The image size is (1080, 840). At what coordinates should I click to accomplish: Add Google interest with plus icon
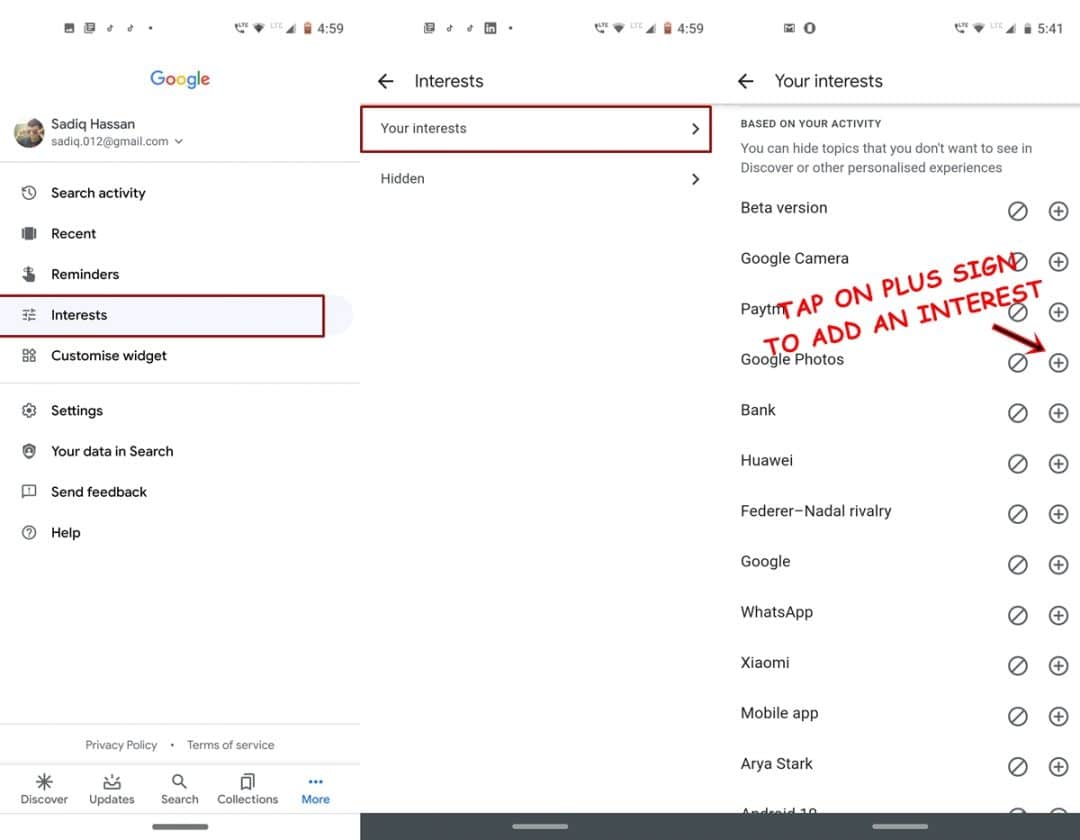(1058, 565)
